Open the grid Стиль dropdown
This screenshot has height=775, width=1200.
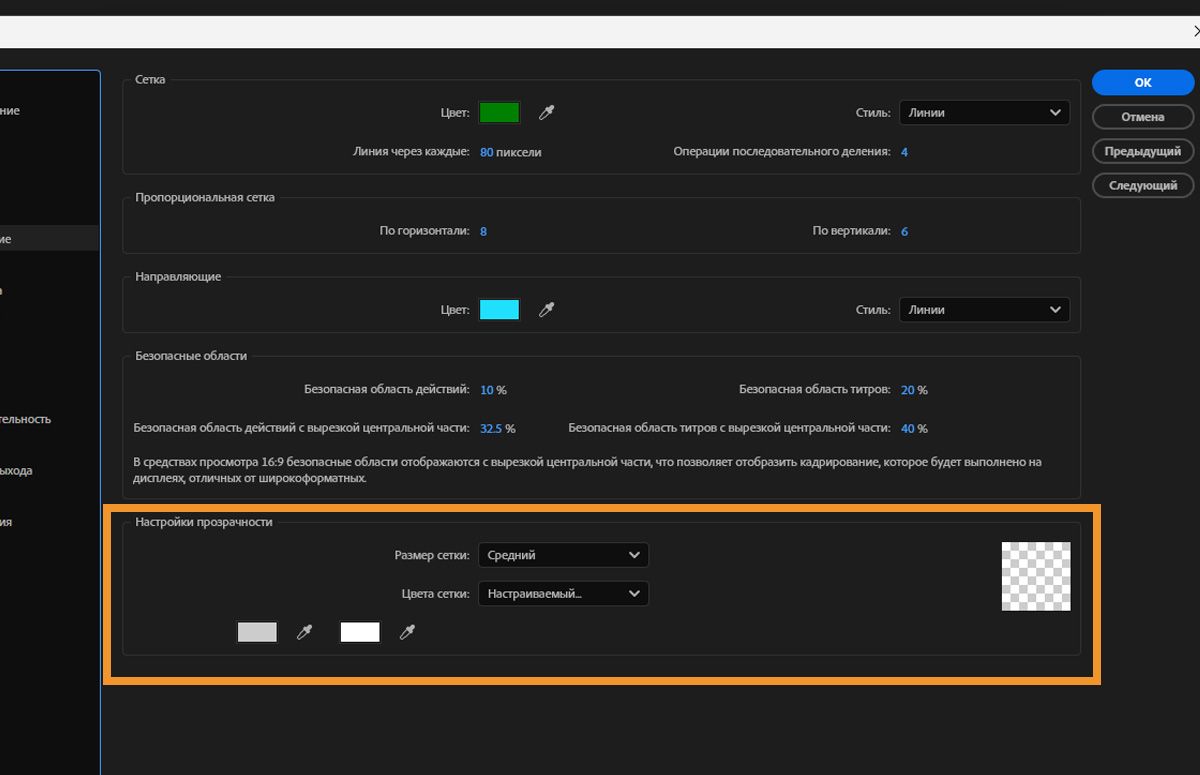coord(984,113)
